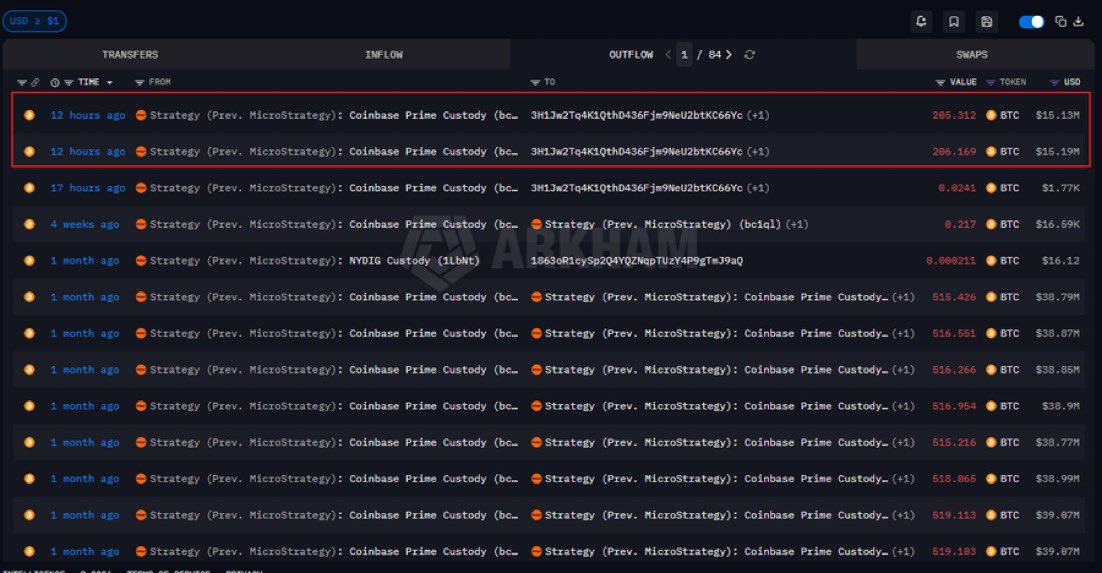Click chain icon at start of 519.103 row
The image size is (1102, 573).
(x=30, y=551)
